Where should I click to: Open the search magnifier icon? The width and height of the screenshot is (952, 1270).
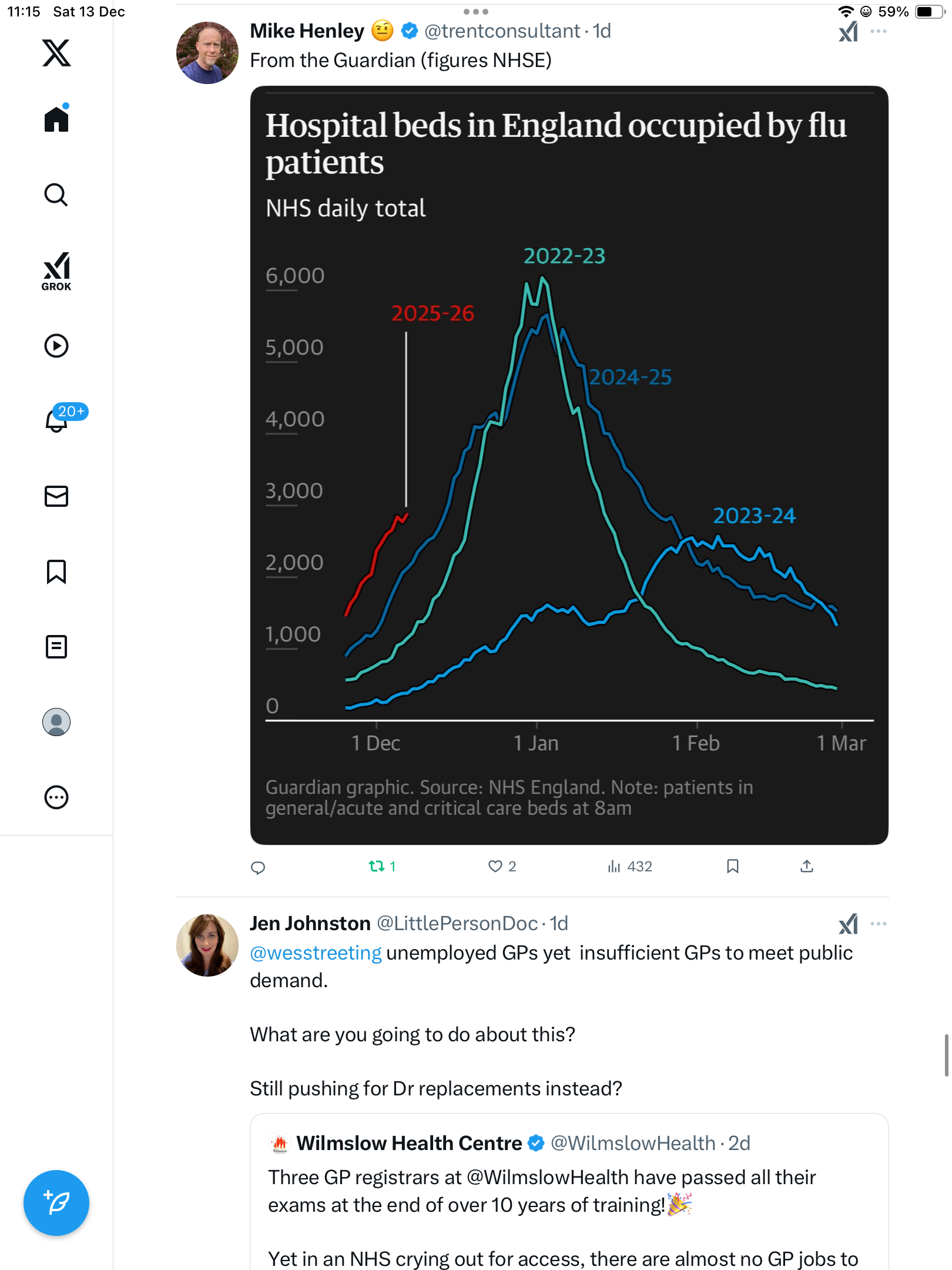tap(56, 195)
